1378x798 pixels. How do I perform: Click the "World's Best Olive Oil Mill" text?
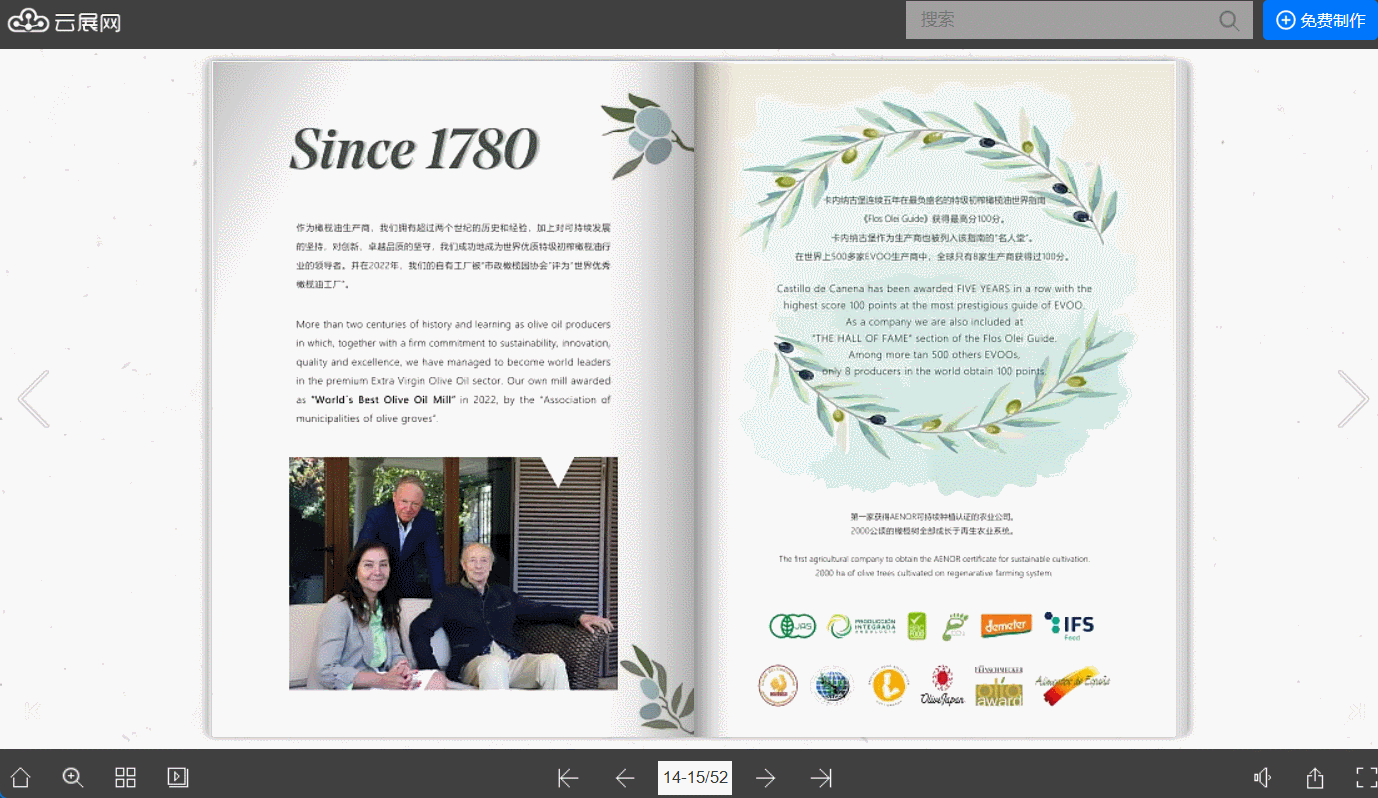(383, 400)
